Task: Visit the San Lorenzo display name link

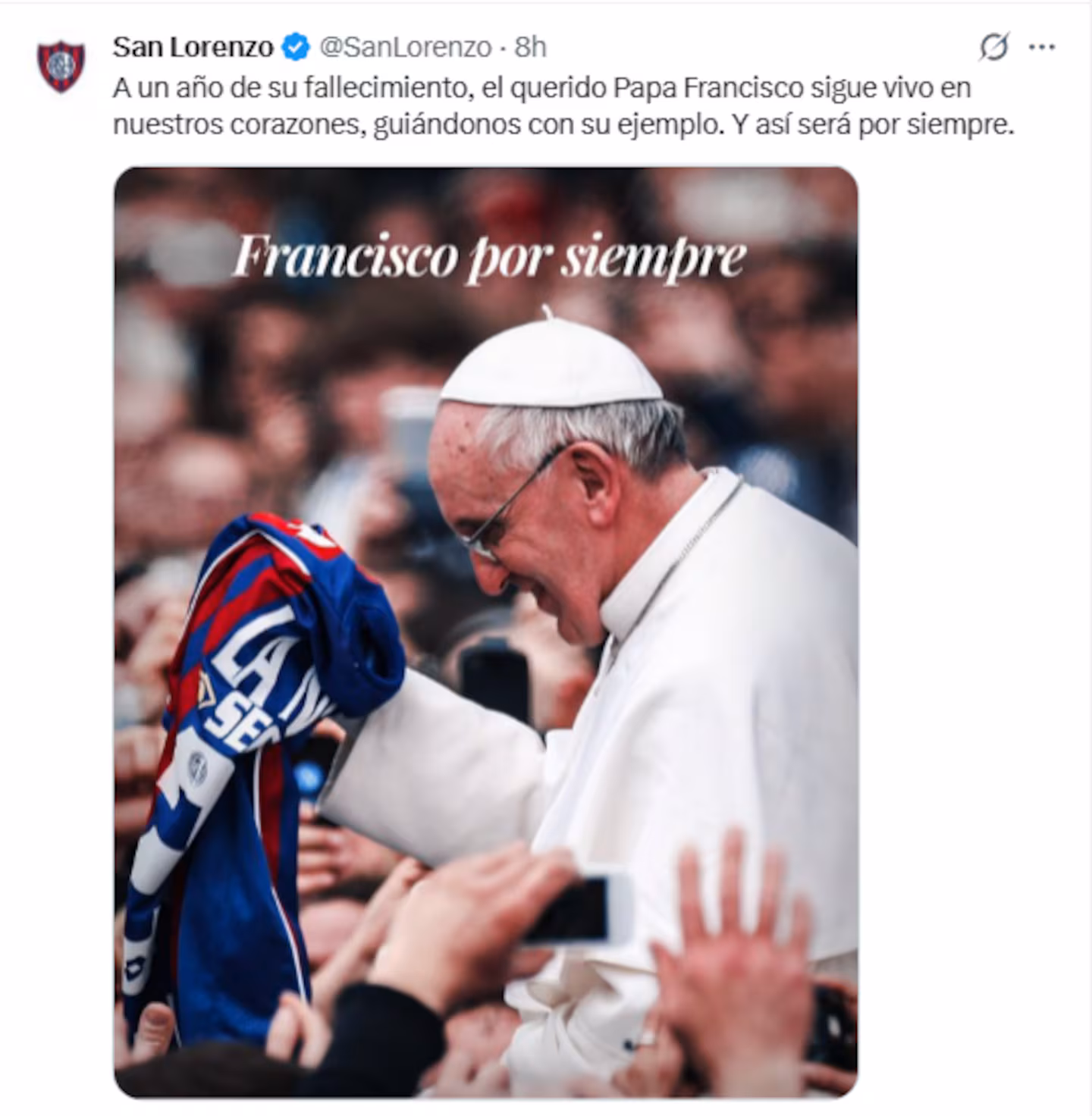Action: (x=193, y=47)
